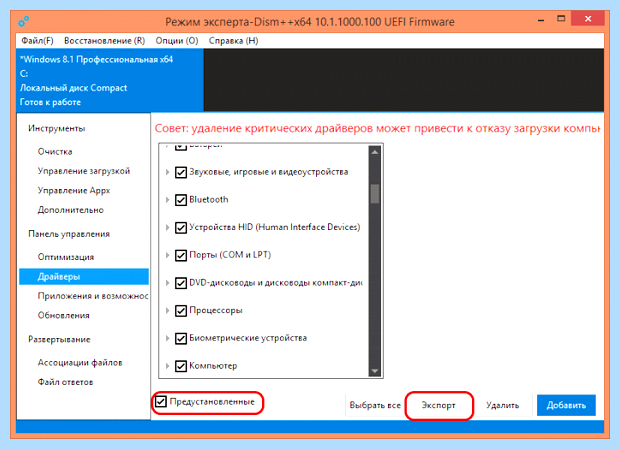Click the Удалить button
This screenshot has width=620, height=449.
click(502, 405)
